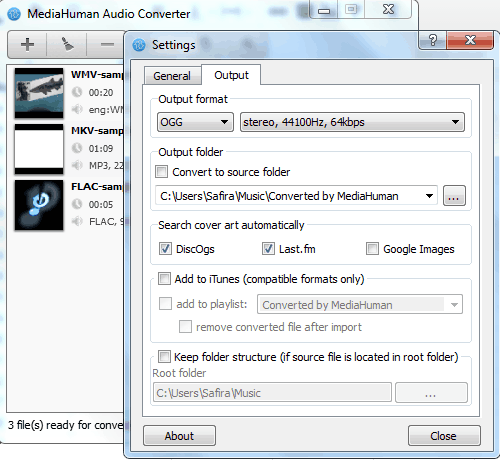The height and width of the screenshot is (460, 500).
Task: Toggle the add to playlist checkbox
Action: pyautogui.click(x=165, y=304)
